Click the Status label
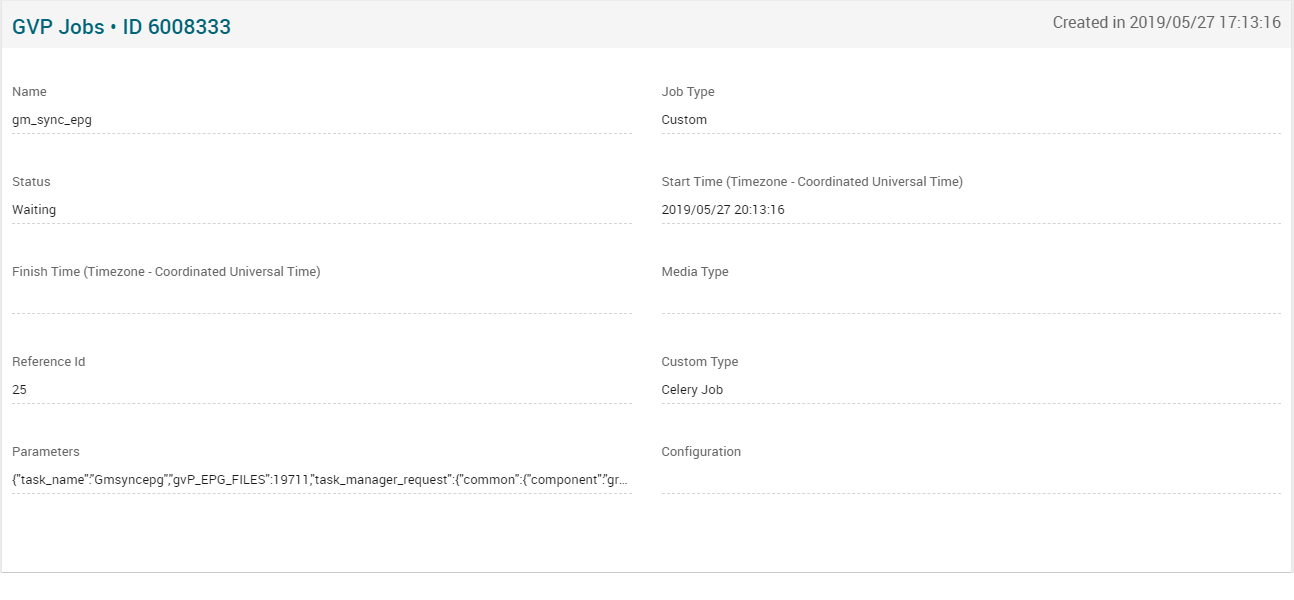This screenshot has height=600, width=1294. pos(31,182)
